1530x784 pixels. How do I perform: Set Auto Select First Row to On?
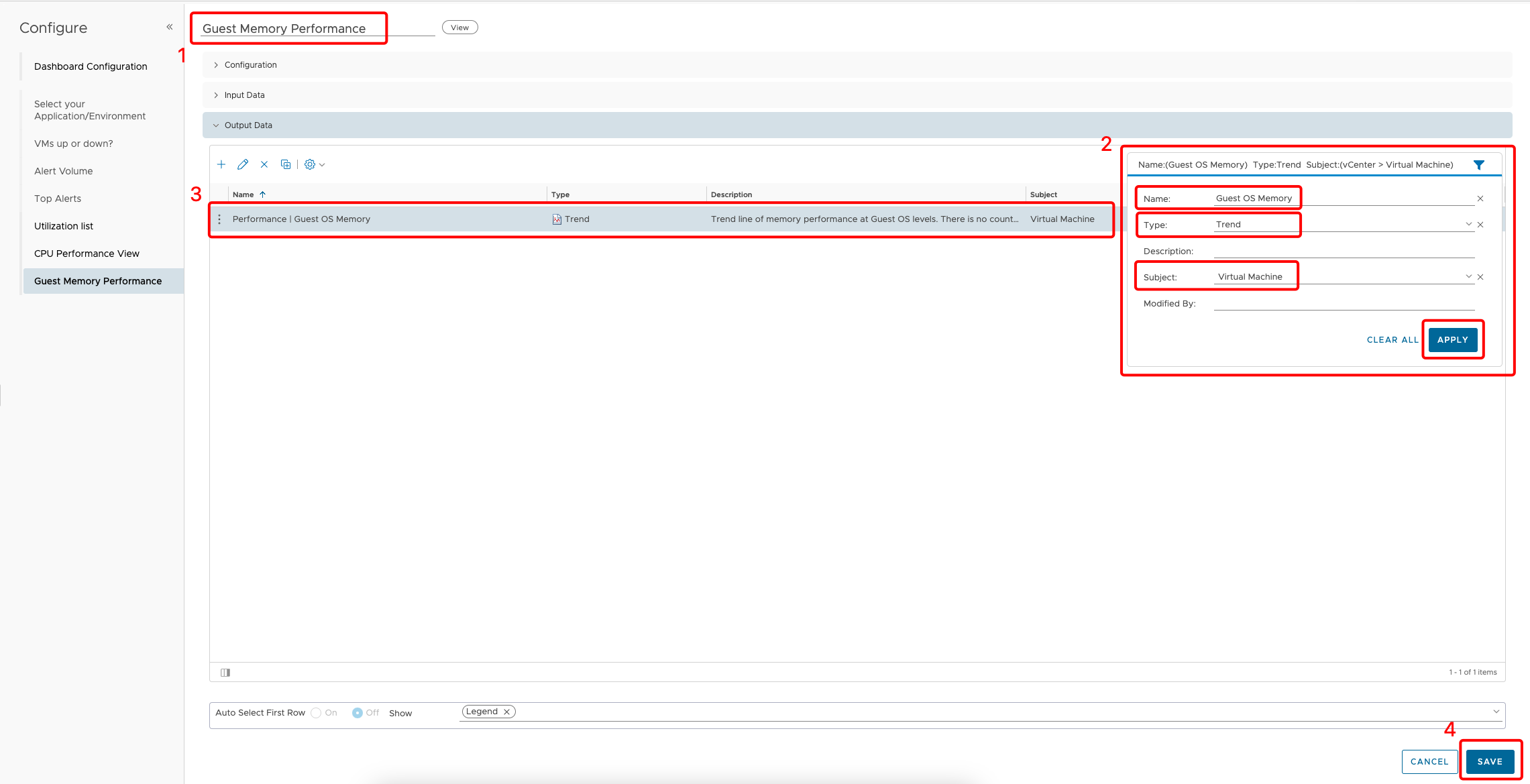(315, 712)
